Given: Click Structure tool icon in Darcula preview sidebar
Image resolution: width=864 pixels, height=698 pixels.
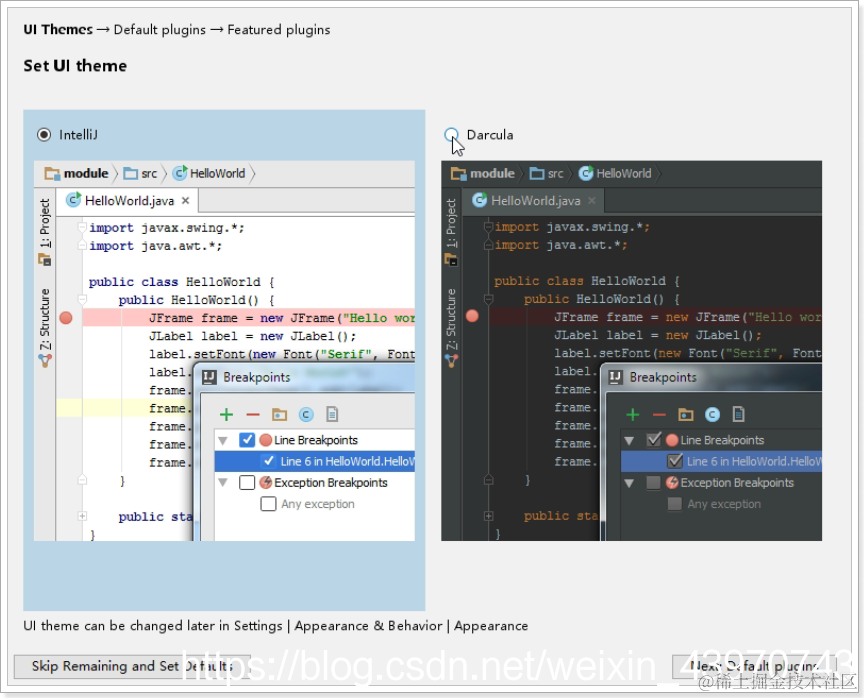Looking at the screenshot, I should click(451, 361).
